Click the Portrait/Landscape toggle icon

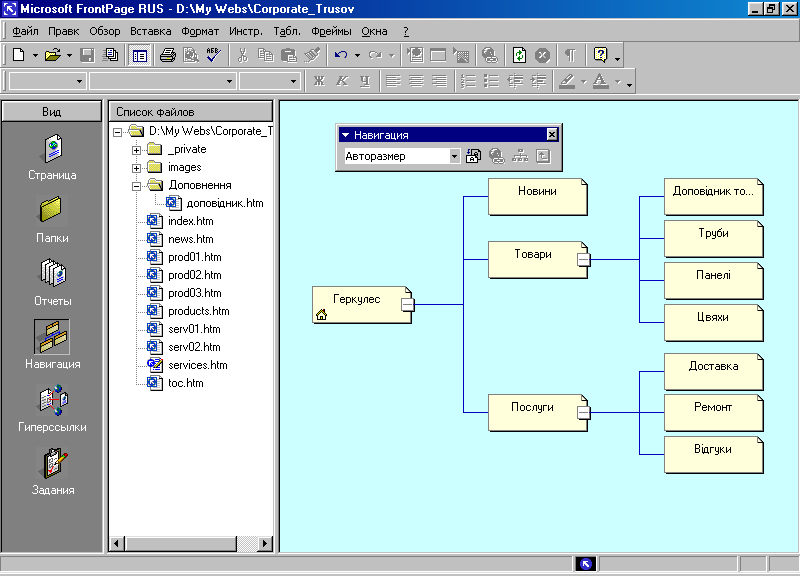coord(473,156)
